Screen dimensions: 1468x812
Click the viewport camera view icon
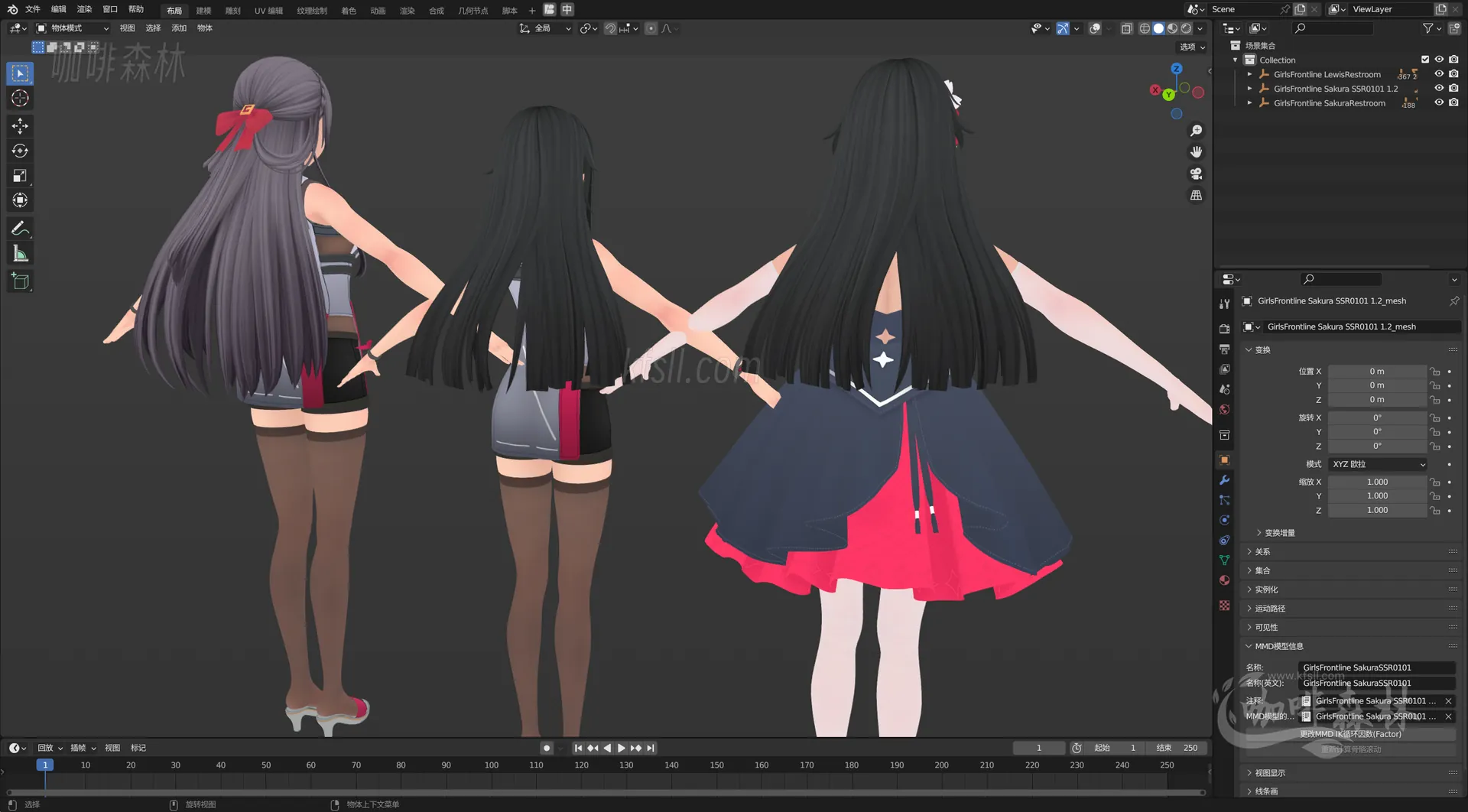1196,174
